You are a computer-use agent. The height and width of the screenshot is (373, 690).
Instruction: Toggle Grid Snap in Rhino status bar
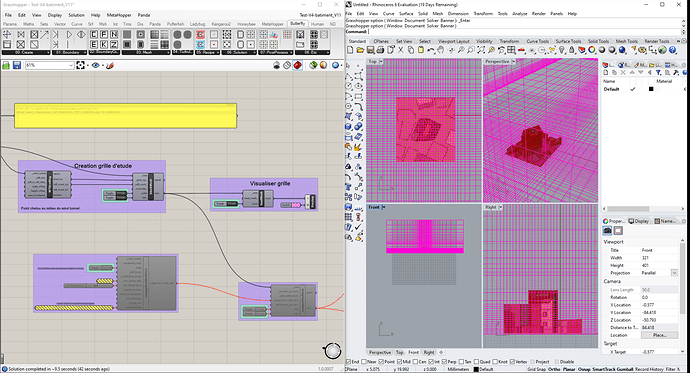(537, 369)
